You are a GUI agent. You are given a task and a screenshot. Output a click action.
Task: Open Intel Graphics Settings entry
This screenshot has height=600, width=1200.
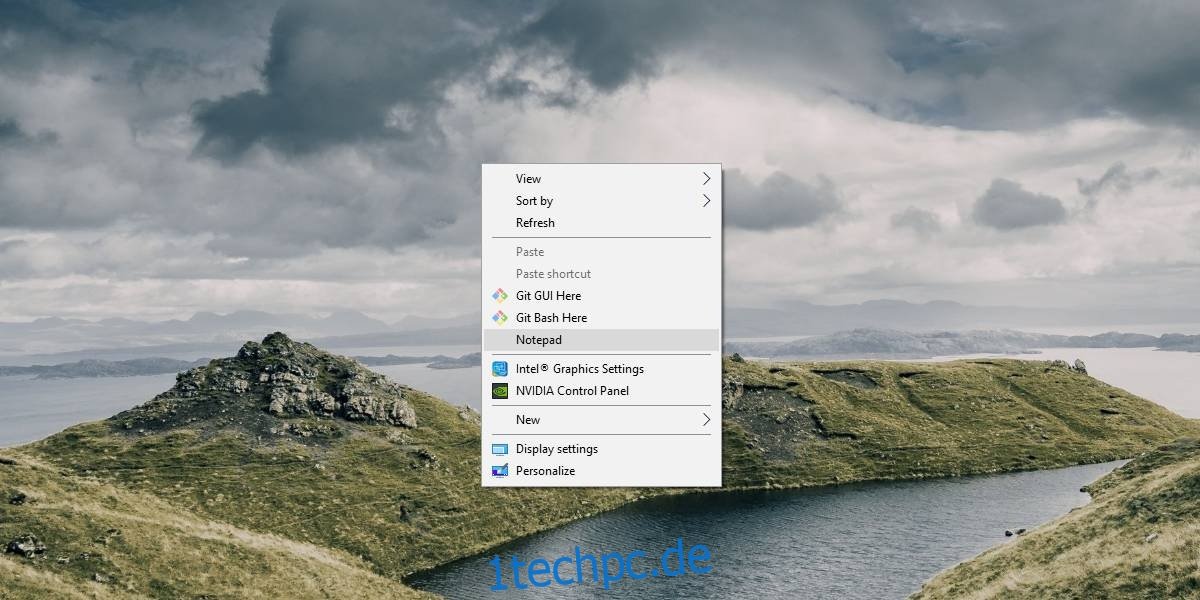(601, 369)
